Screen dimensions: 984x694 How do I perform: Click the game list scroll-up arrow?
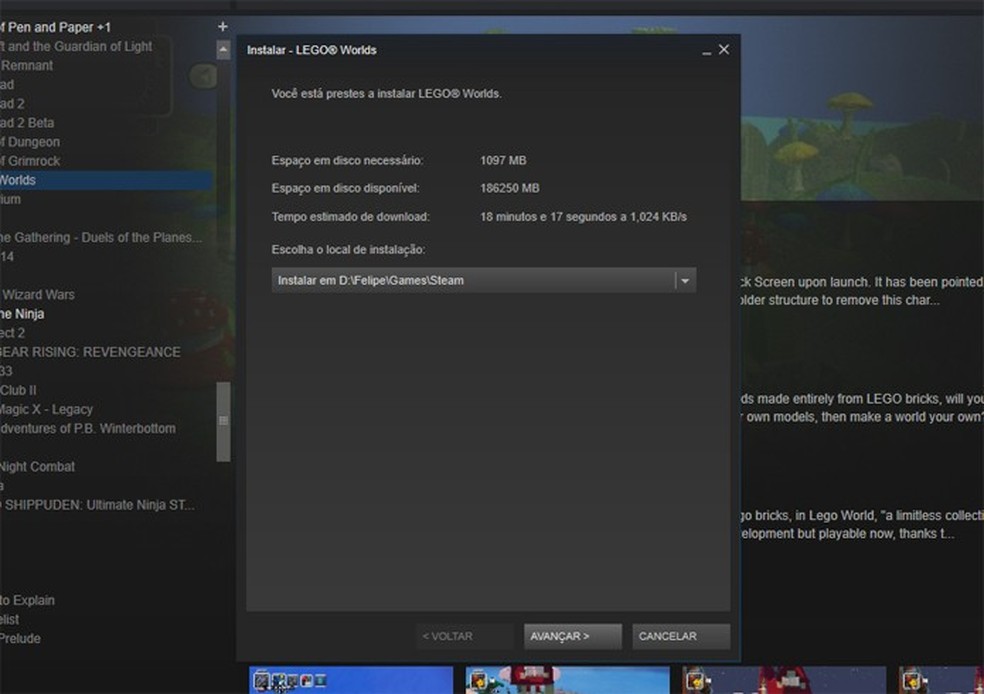223,50
